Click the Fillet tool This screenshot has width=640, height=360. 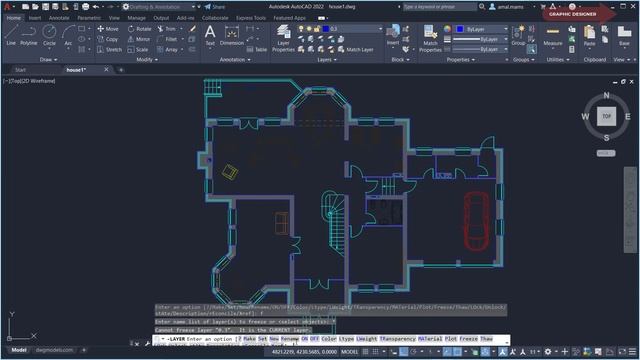tap(167, 39)
